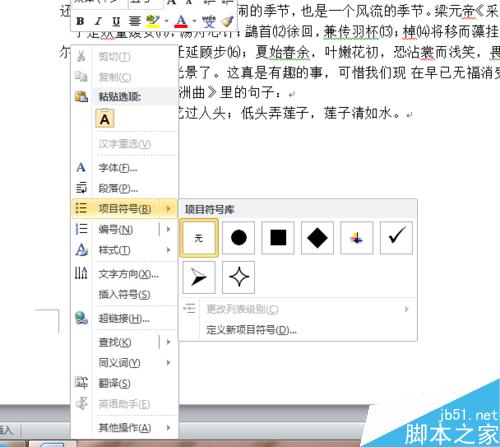This screenshot has width=500, height=447.
Task: Toggle italic in the mini toolbar
Action: (98, 22)
